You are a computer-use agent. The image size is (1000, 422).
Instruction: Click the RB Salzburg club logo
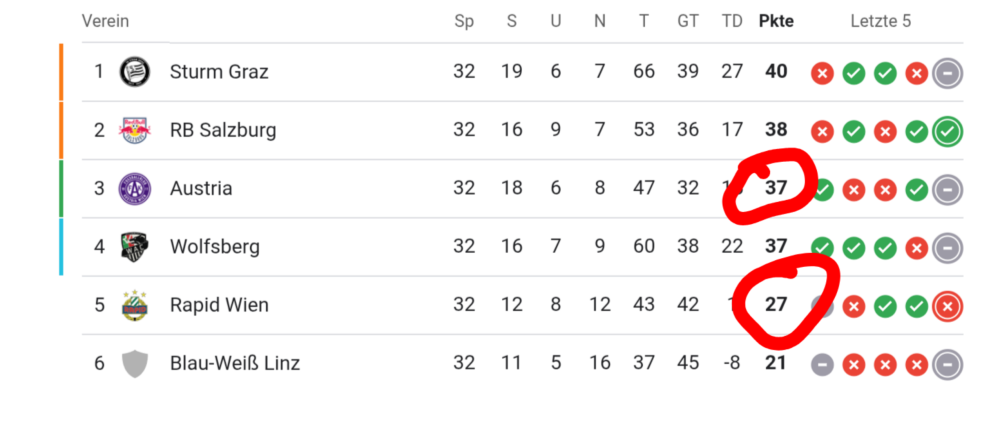(133, 130)
